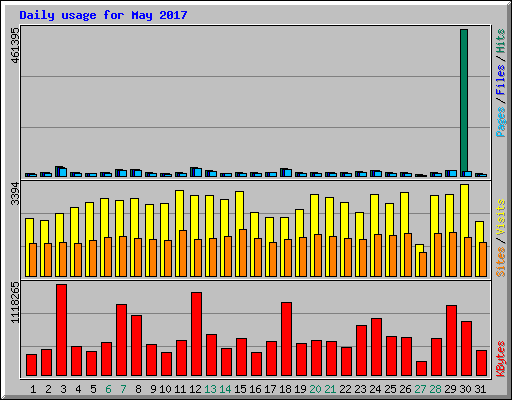The image size is (512, 400).
Task: Click the day 15 x-axis label
Action: click(240, 389)
